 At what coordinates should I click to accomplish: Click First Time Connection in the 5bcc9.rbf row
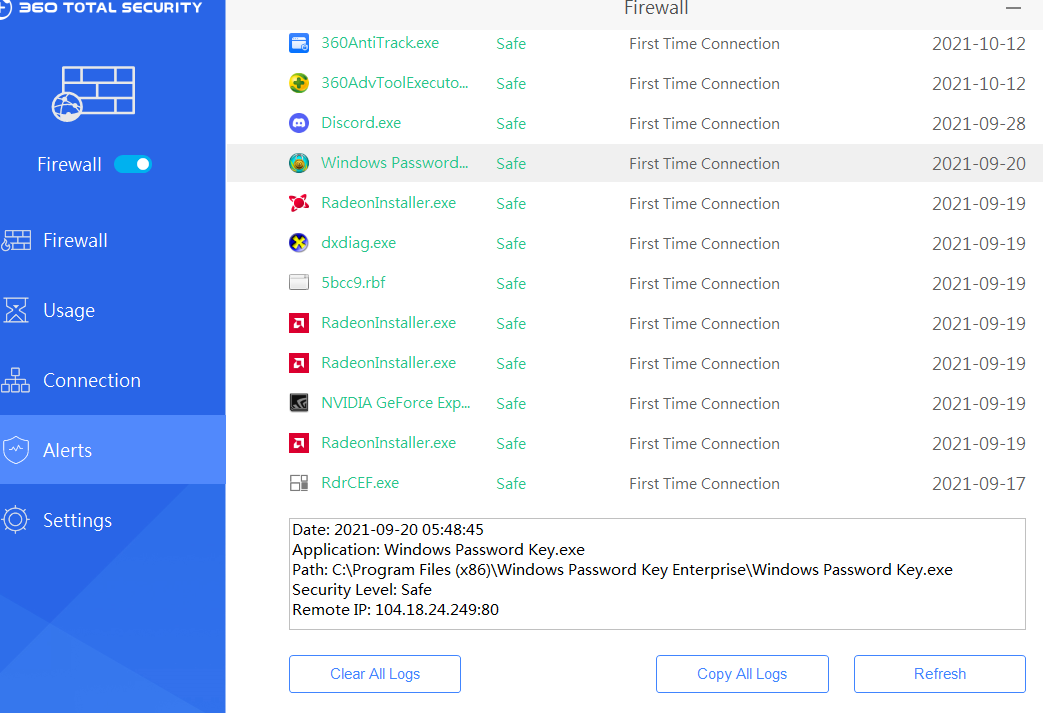pyautogui.click(x=704, y=283)
